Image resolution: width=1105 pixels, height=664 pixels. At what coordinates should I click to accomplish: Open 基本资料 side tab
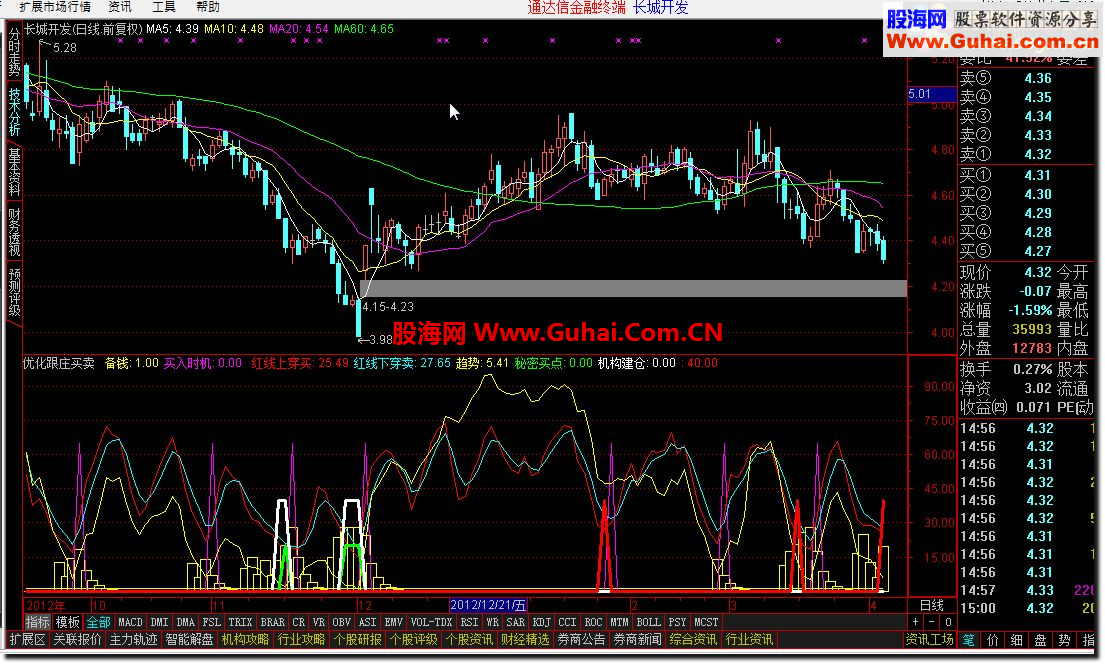[14, 171]
